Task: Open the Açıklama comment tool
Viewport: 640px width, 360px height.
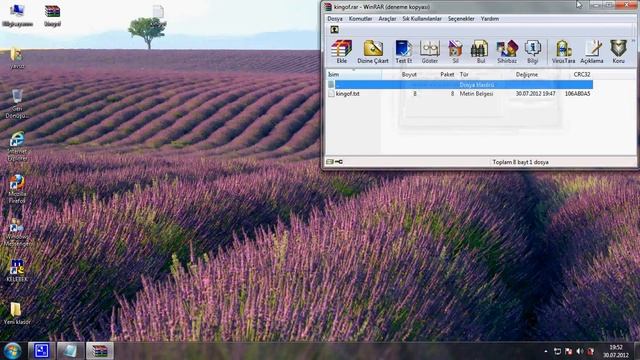Action: pos(591,51)
